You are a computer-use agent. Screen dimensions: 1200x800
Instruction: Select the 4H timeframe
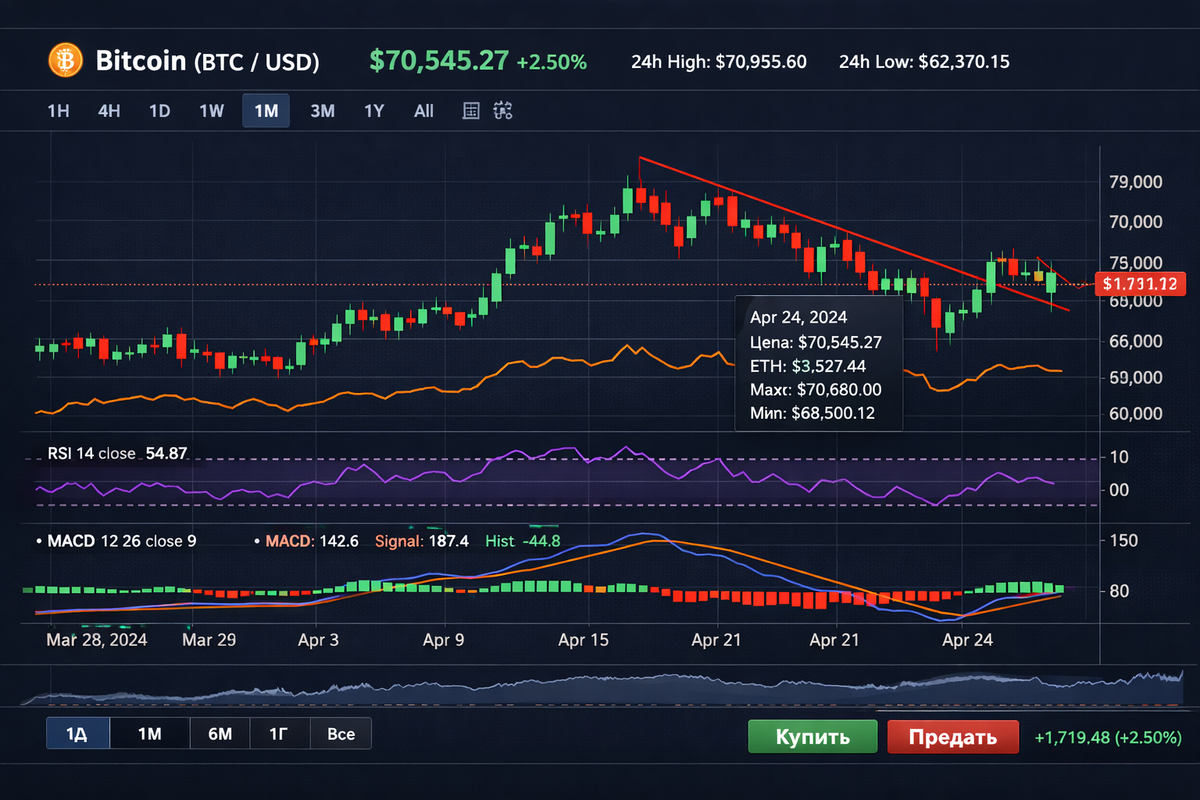[109, 111]
